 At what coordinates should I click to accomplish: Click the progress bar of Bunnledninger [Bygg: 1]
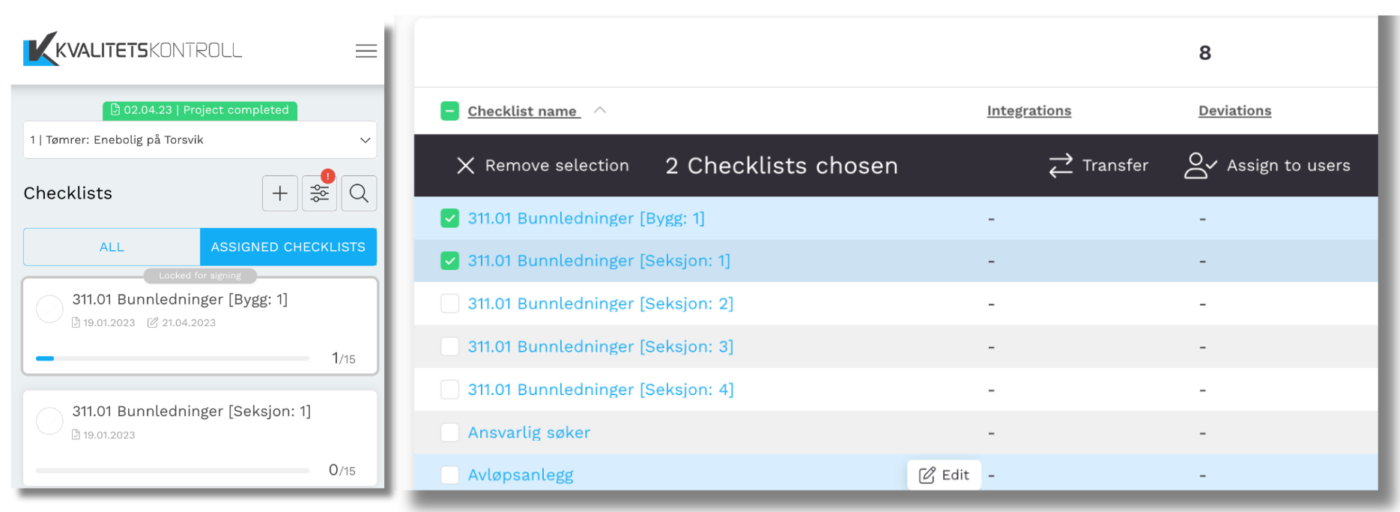(x=172, y=358)
